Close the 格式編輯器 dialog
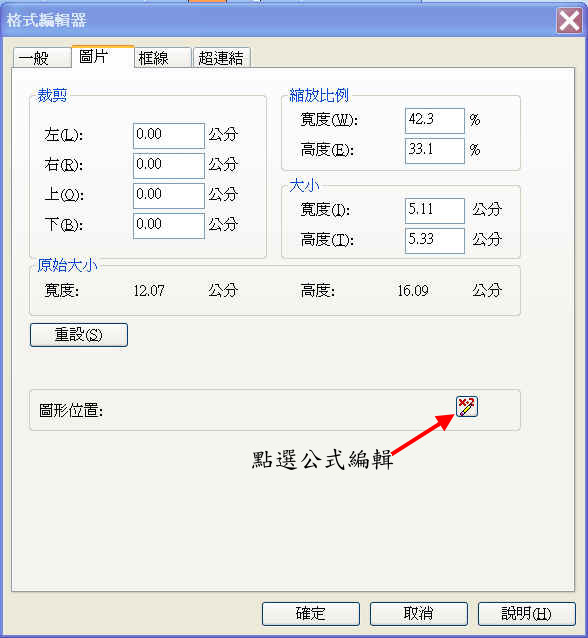 click(569, 21)
